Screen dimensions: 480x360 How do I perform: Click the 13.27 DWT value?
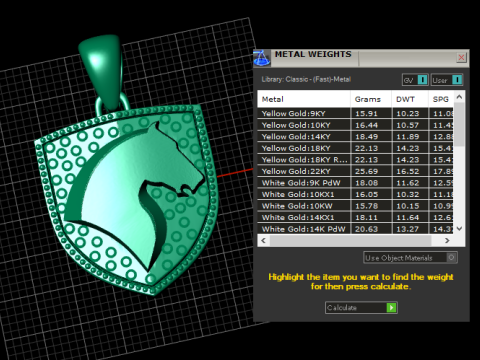click(408, 229)
